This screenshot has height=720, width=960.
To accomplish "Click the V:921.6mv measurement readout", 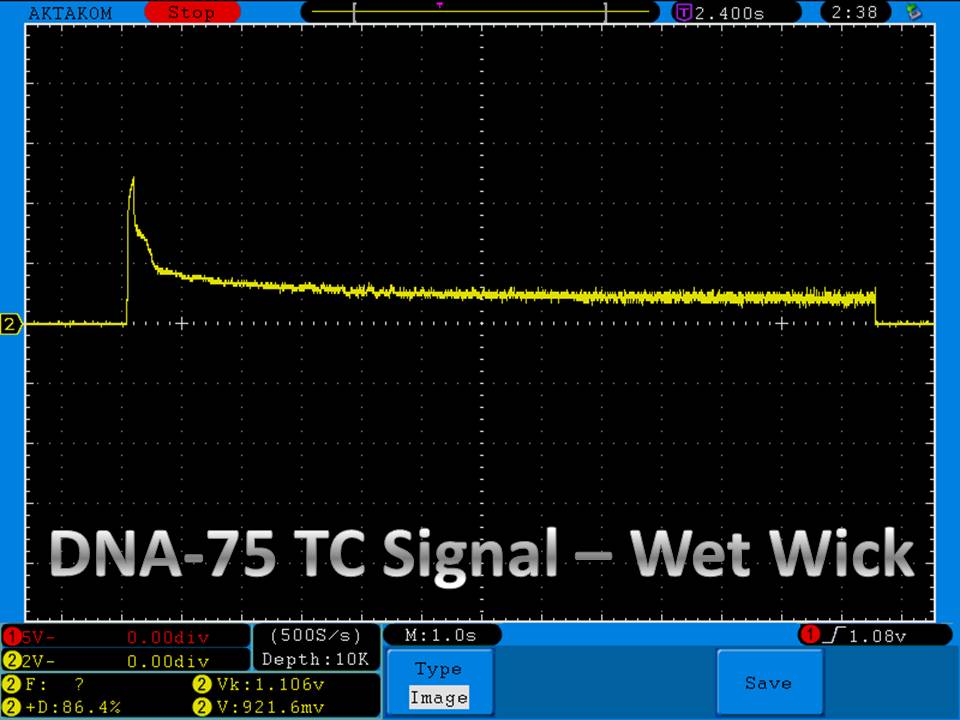I will [x=262, y=707].
